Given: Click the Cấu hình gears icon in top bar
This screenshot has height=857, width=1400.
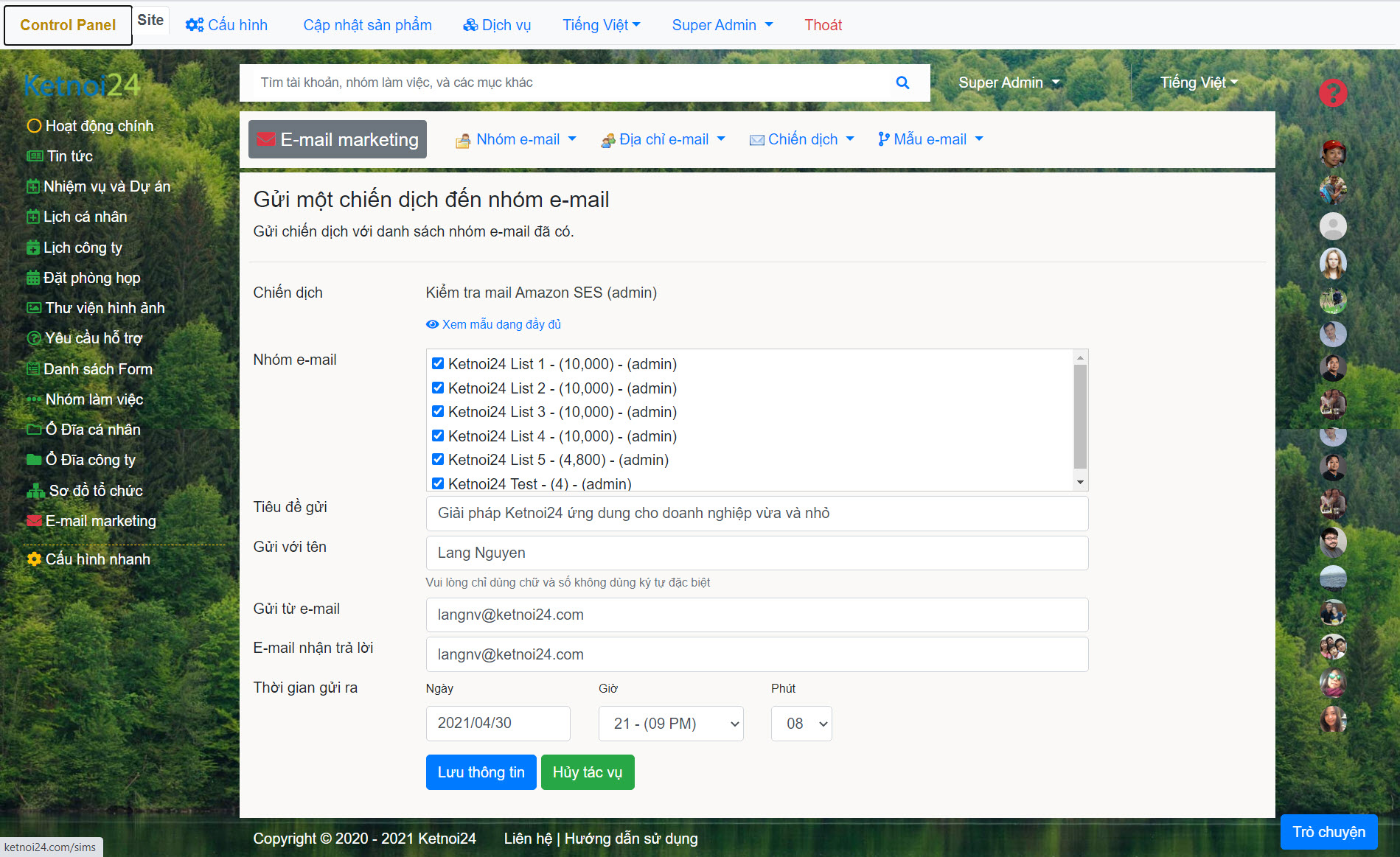Looking at the screenshot, I should tap(195, 25).
